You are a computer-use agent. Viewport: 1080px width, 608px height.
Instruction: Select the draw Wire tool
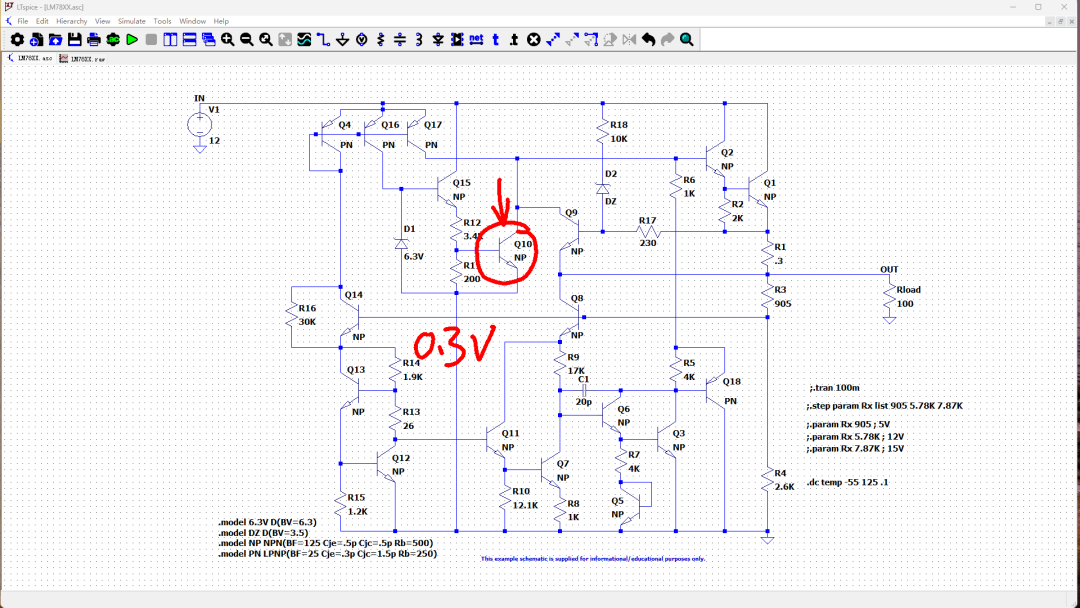323,40
